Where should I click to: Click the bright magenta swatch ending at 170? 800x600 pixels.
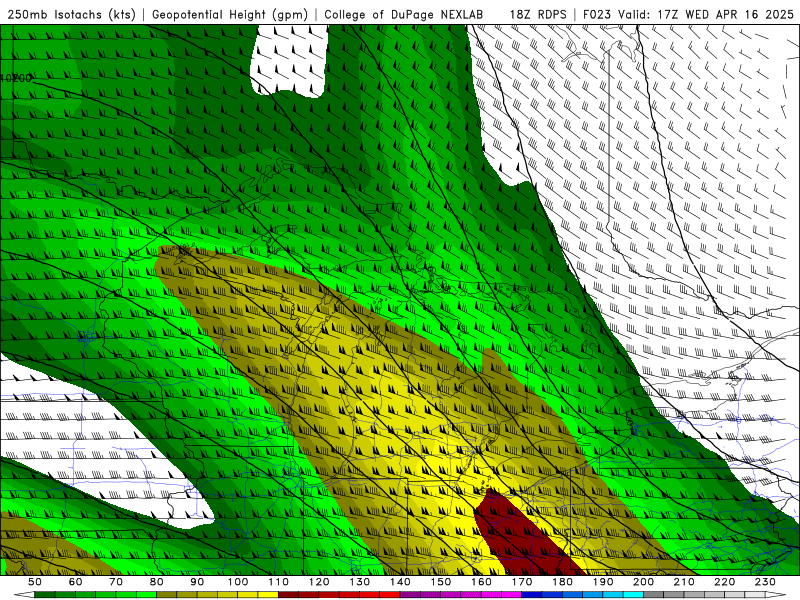(512, 595)
